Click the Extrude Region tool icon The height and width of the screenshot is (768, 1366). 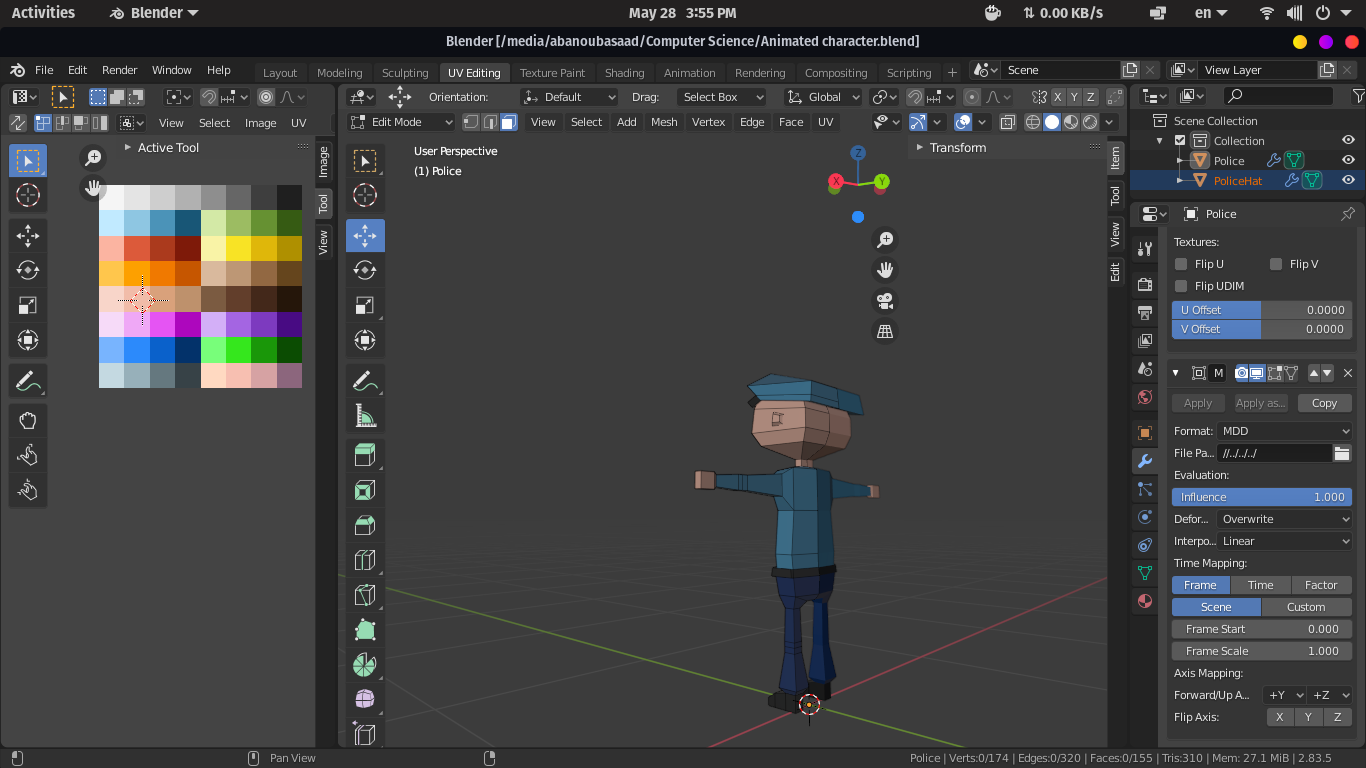(x=365, y=455)
